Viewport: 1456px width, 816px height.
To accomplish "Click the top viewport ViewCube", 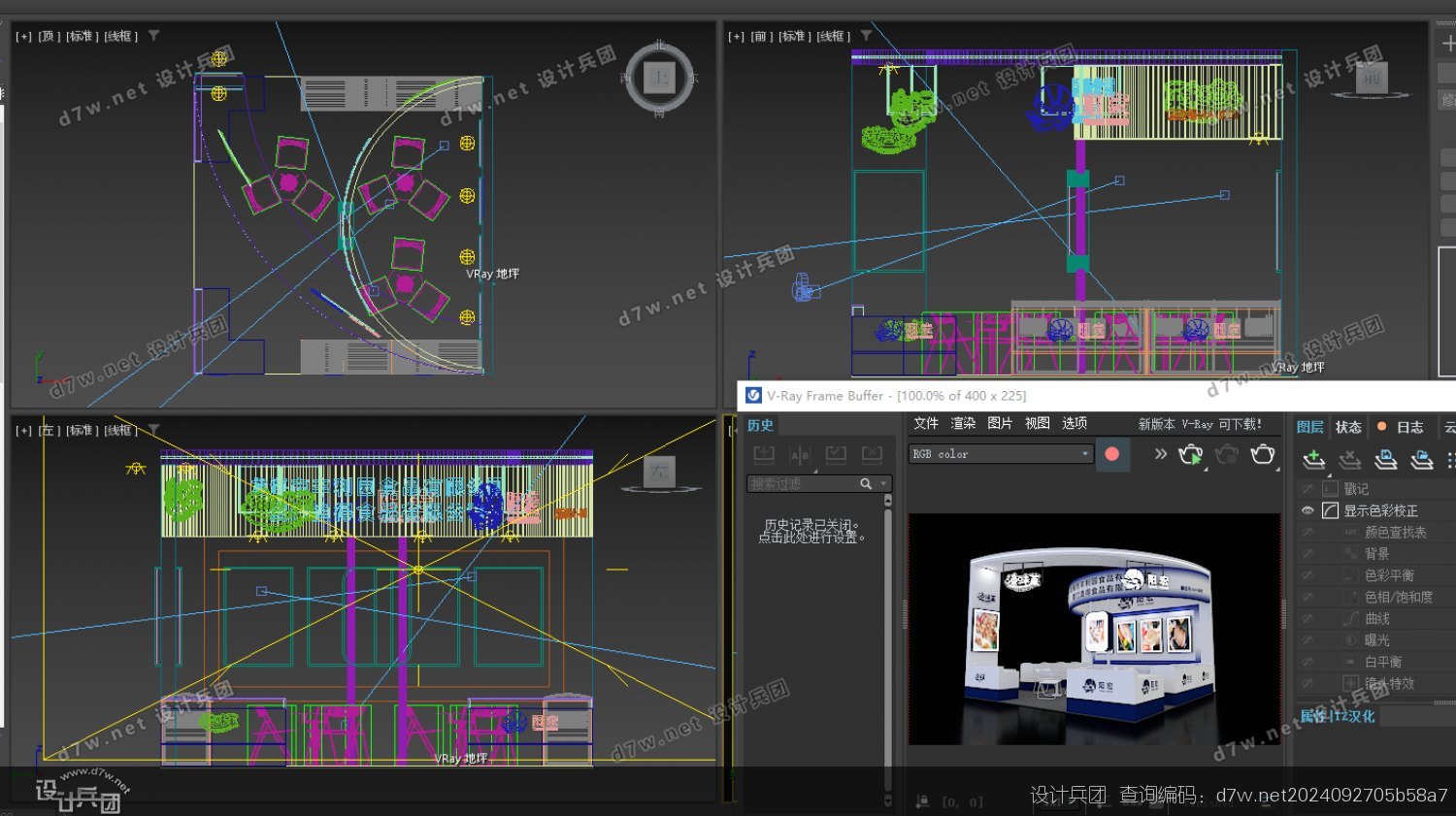I will (660, 78).
